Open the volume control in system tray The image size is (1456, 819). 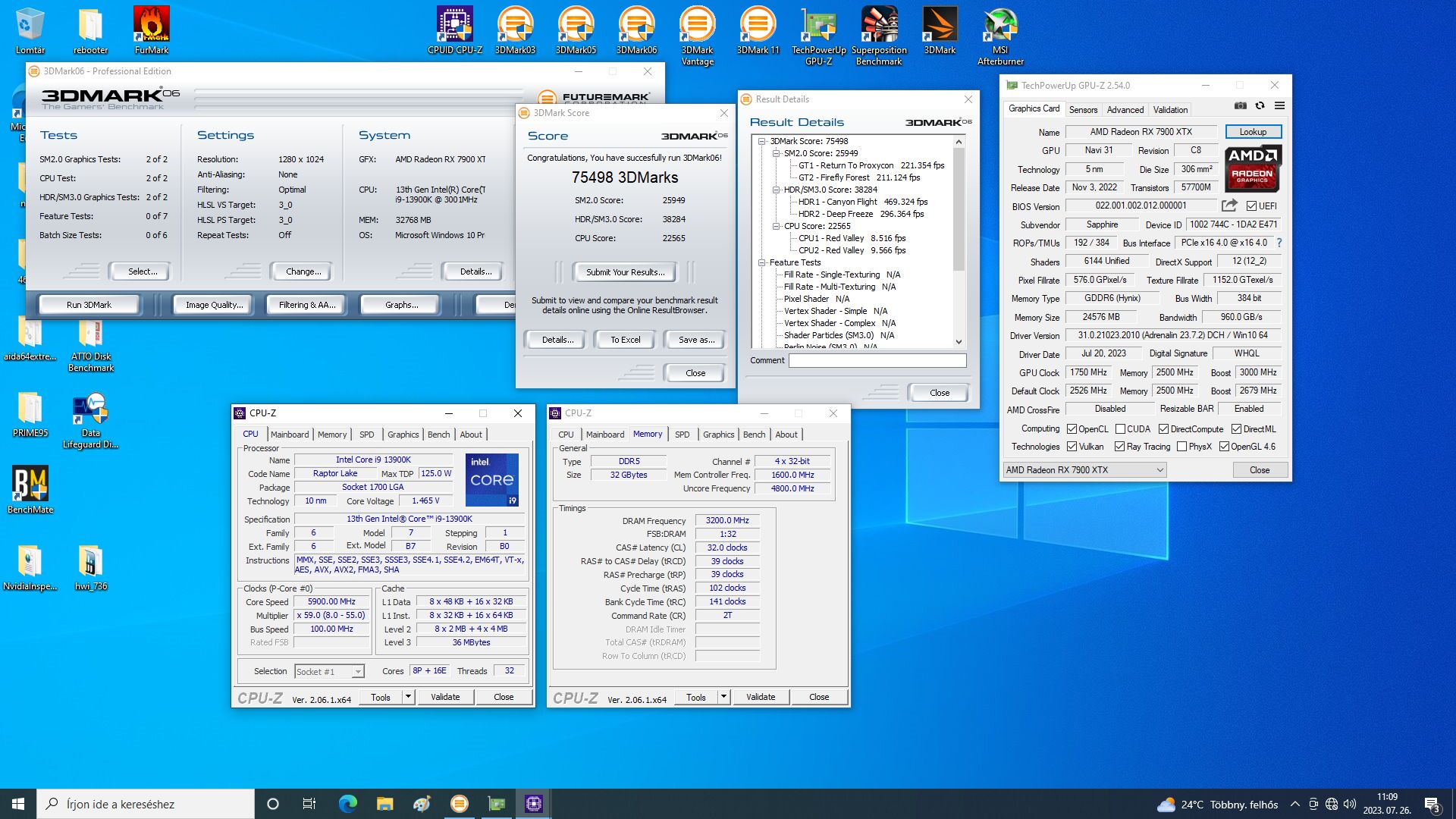pyautogui.click(x=1349, y=804)
